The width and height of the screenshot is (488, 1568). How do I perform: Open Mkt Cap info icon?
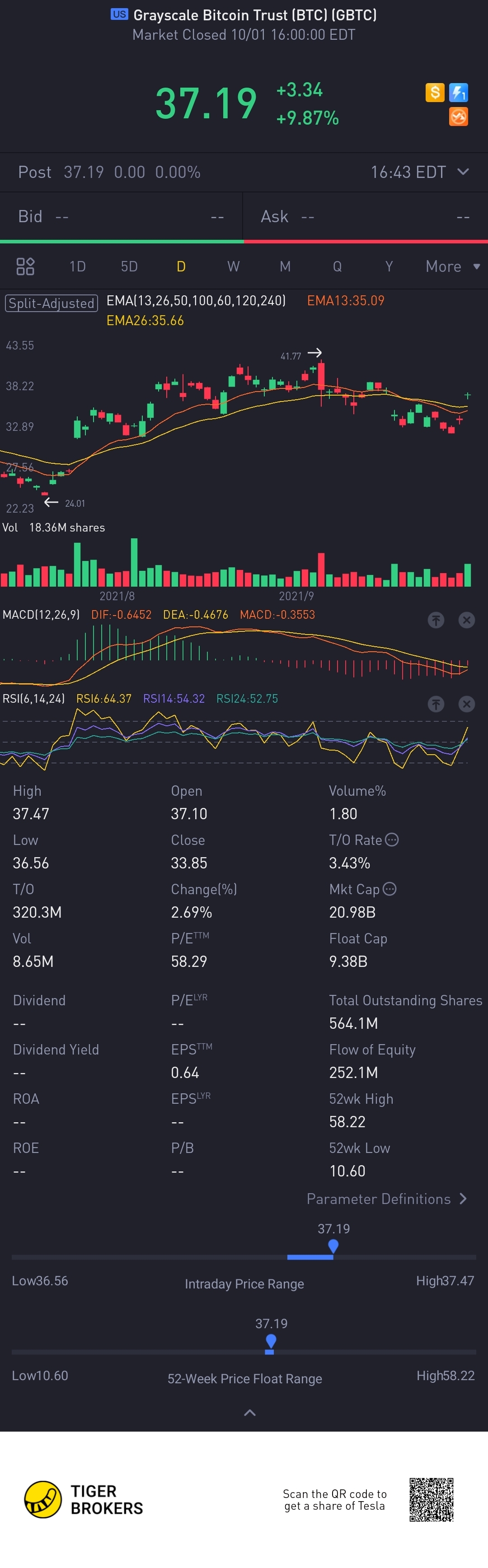click(389, 889)
